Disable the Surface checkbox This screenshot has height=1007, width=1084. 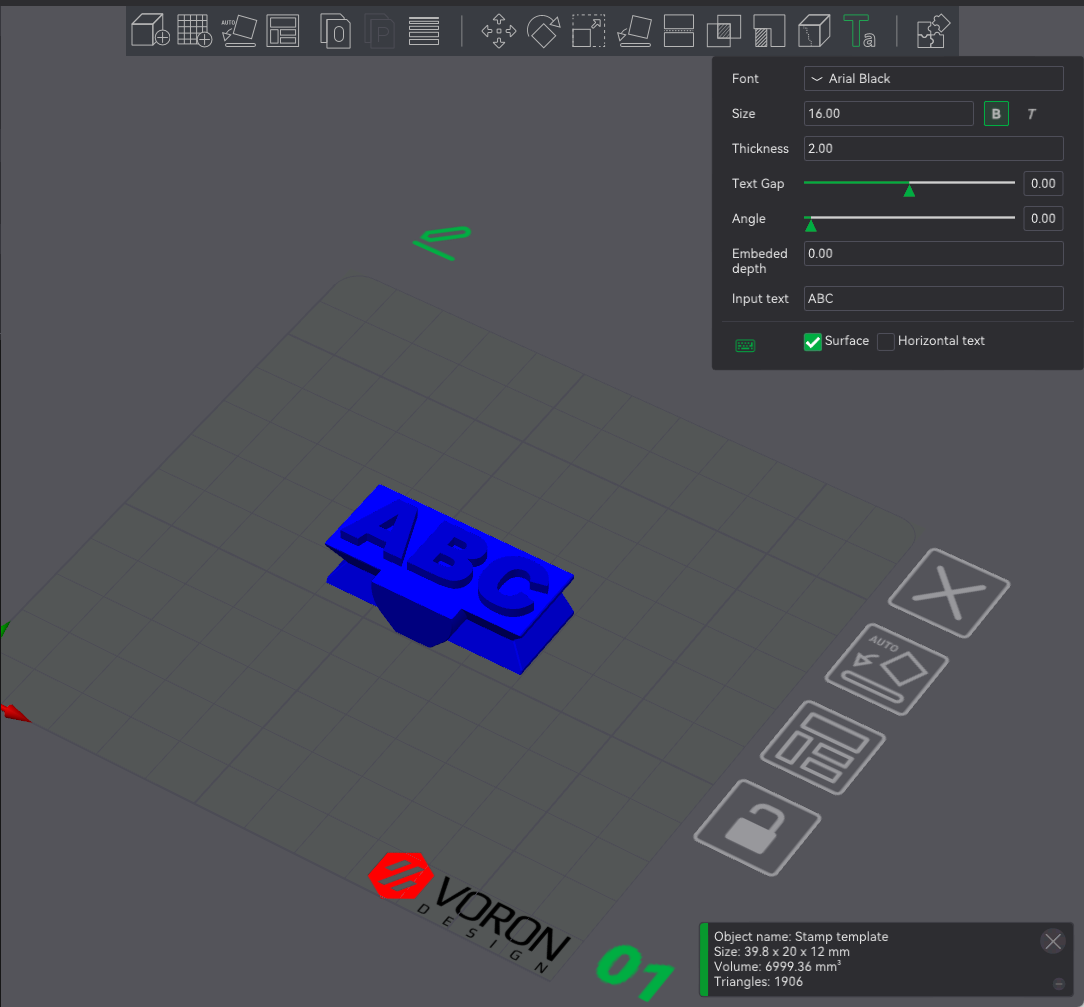[x=812, y=341]
